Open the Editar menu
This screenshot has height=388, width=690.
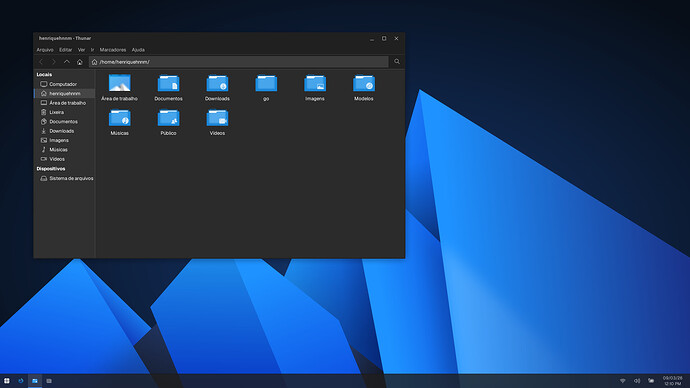click(x=66, y=50)
